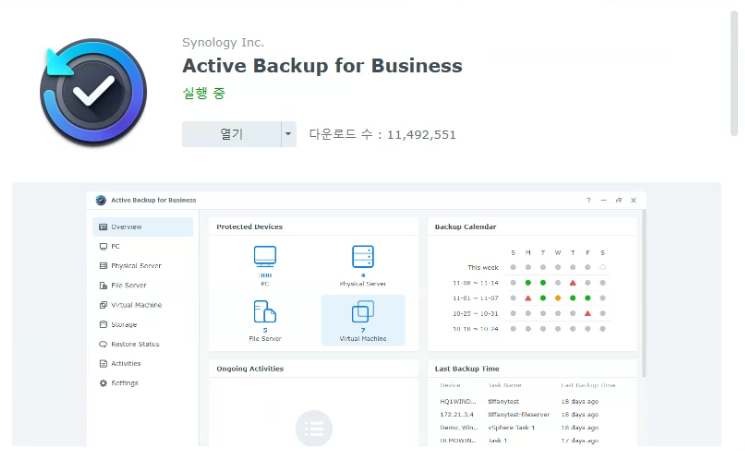Click the tiffanytest task name row

[503, 402]
